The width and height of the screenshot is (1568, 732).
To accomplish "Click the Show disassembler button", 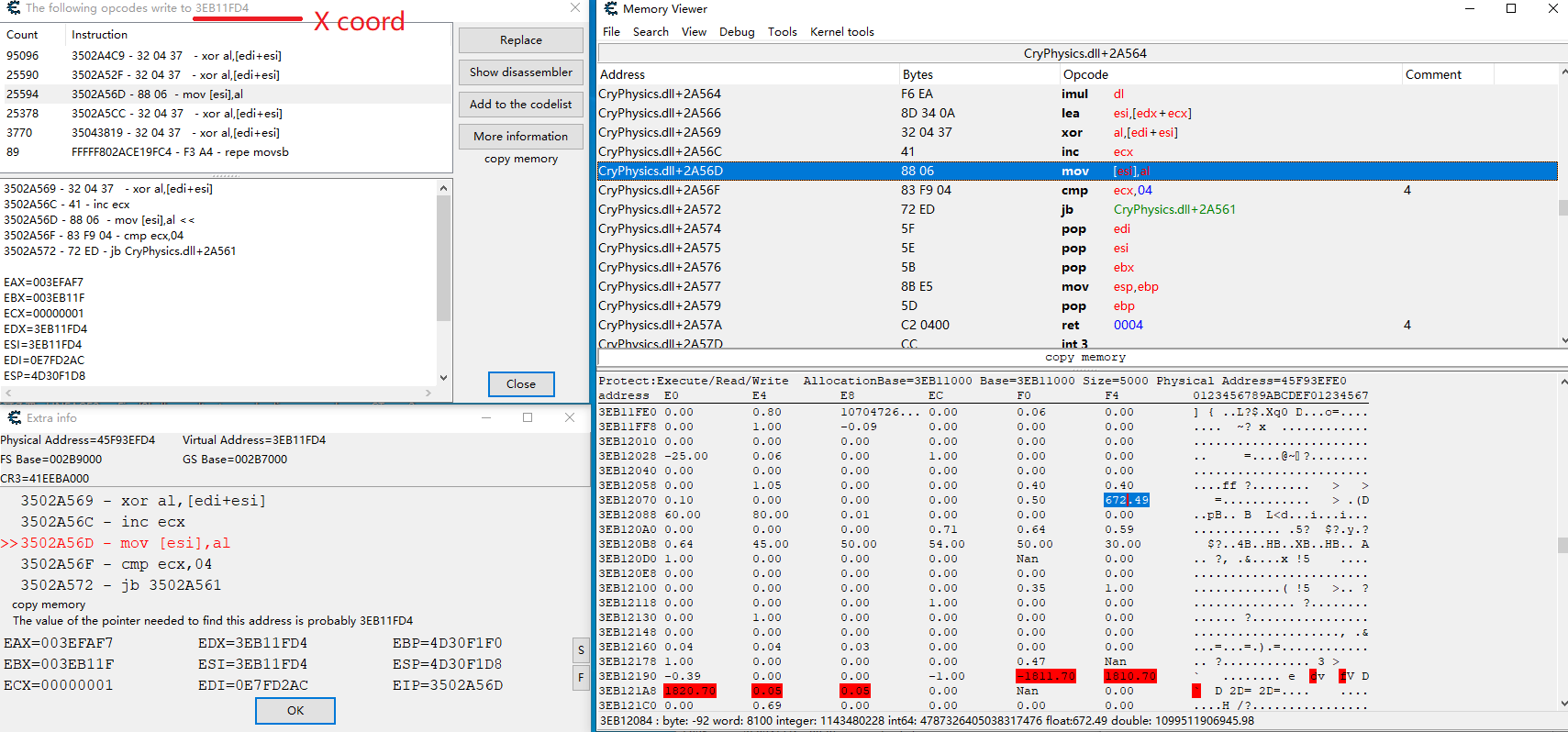I will click(520, 72).
